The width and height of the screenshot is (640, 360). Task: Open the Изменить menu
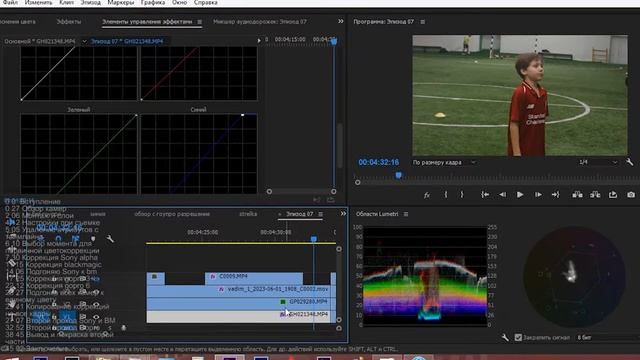[x=38, y=2]
